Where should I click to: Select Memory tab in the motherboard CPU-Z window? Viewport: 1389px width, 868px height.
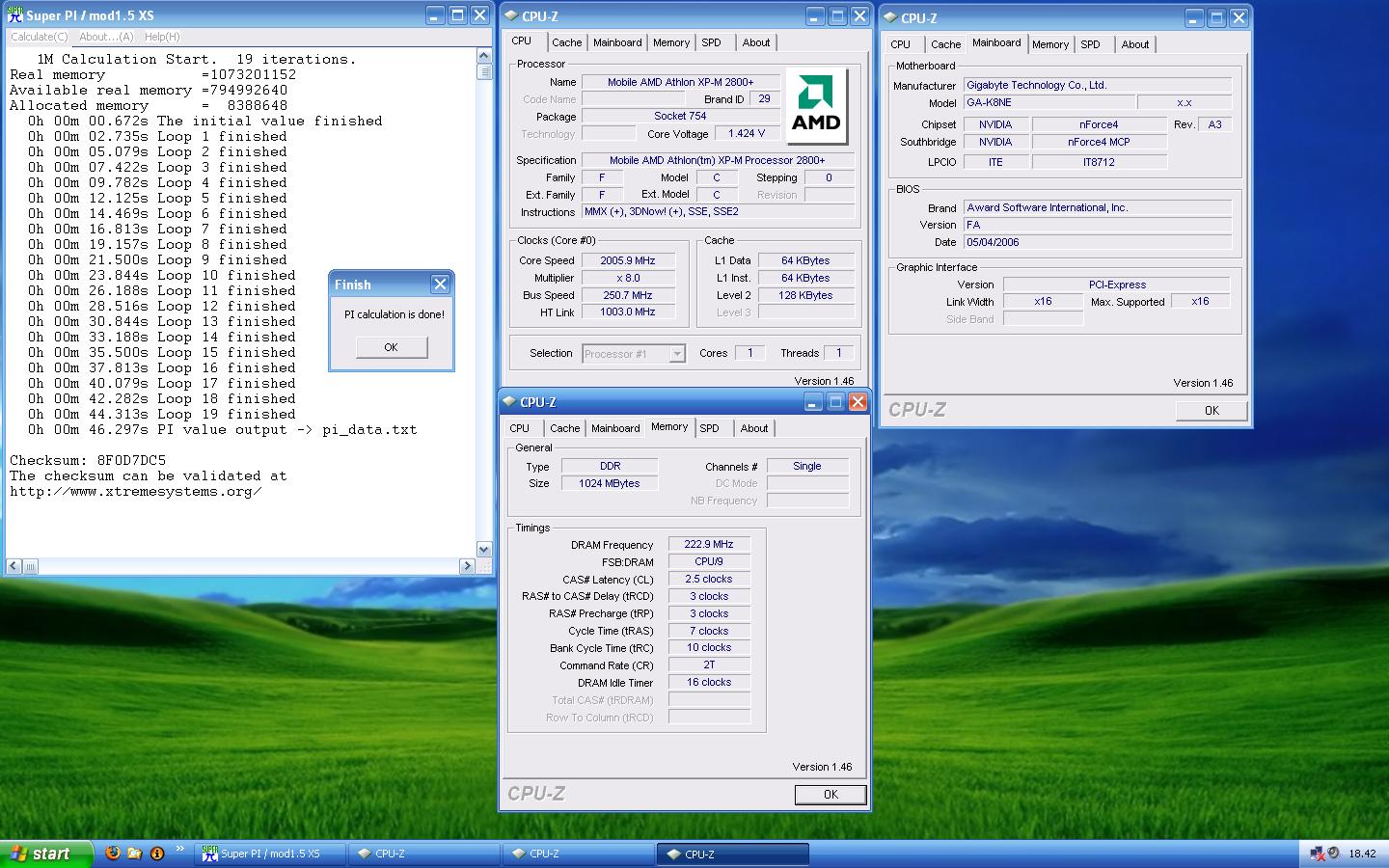[1050, 44]
